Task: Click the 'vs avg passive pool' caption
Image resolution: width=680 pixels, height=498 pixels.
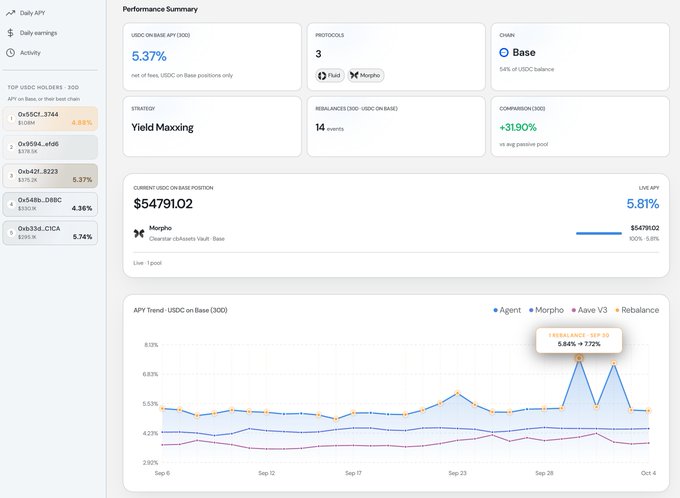Action: pos(523,144)
